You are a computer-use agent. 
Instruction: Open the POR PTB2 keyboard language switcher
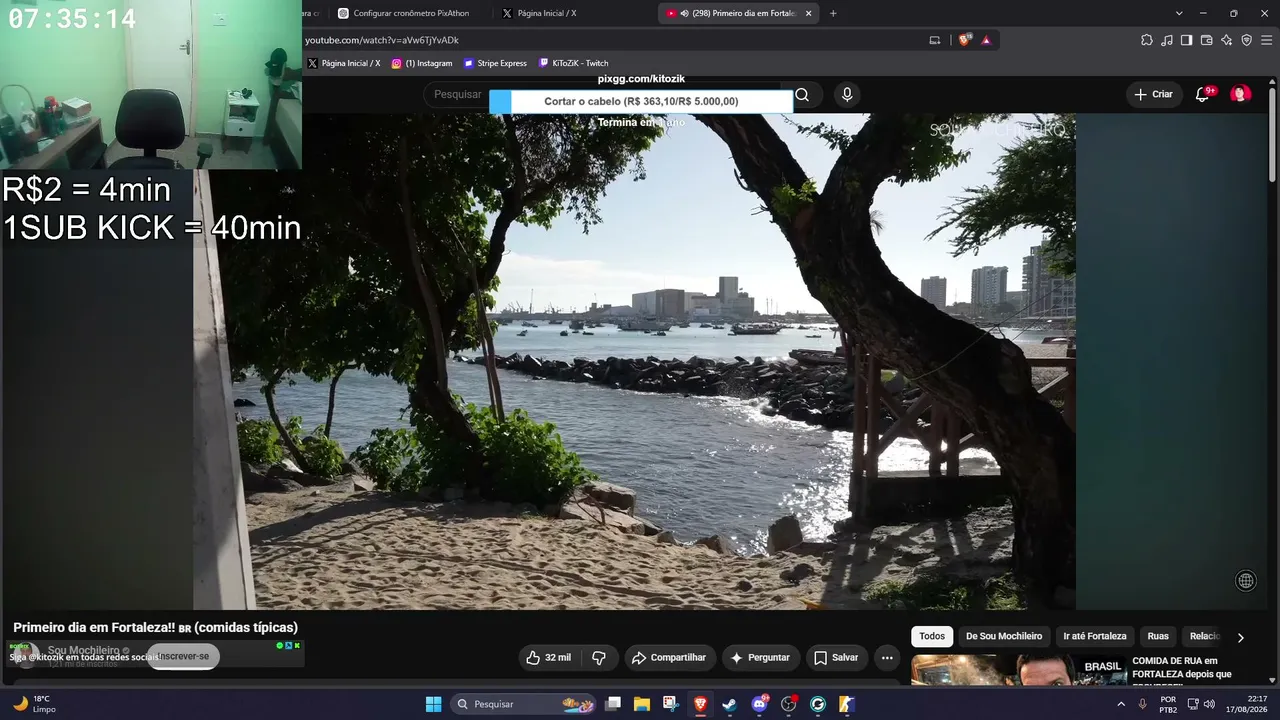tap(1168, 704)
